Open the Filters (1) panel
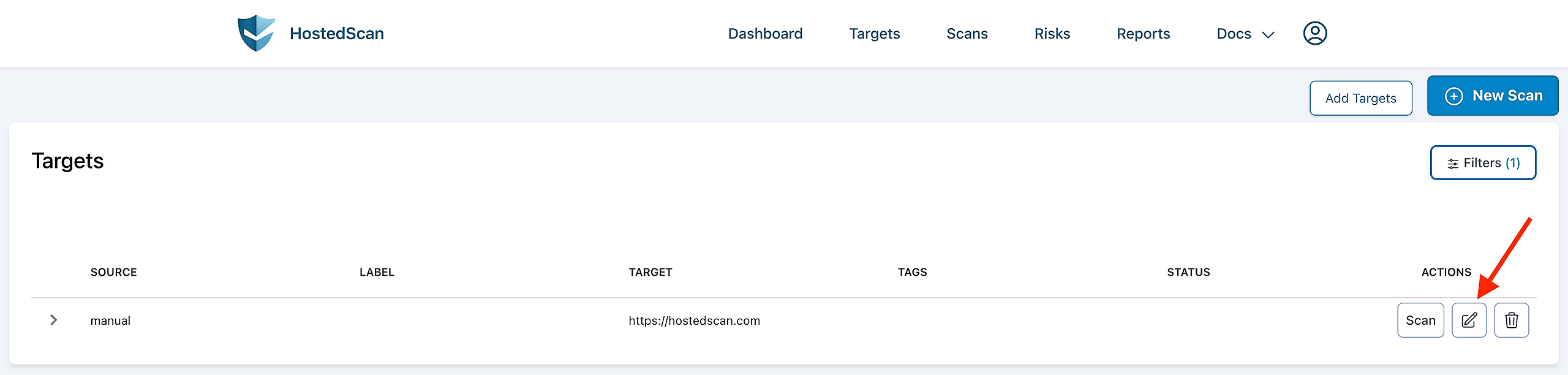Viewport: 1568px width, 375px height. point(1483,163)
